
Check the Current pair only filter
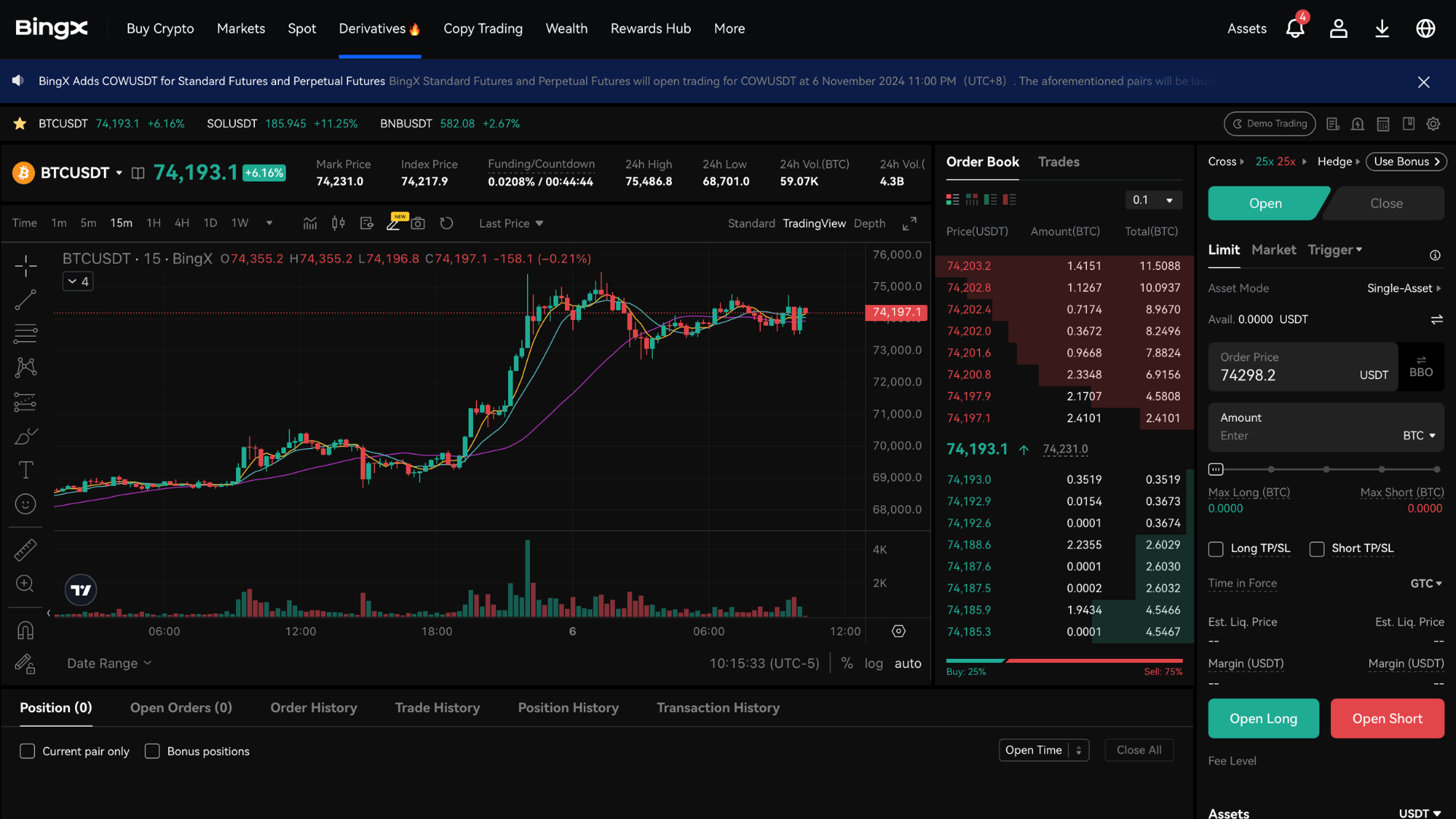click(27, 751)
